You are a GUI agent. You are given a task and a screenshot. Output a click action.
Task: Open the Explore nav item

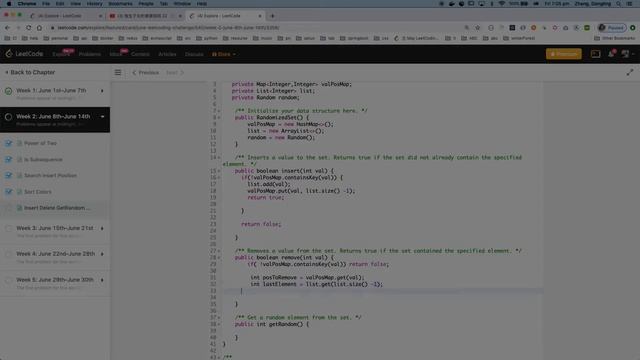click(x=60, y=54)
